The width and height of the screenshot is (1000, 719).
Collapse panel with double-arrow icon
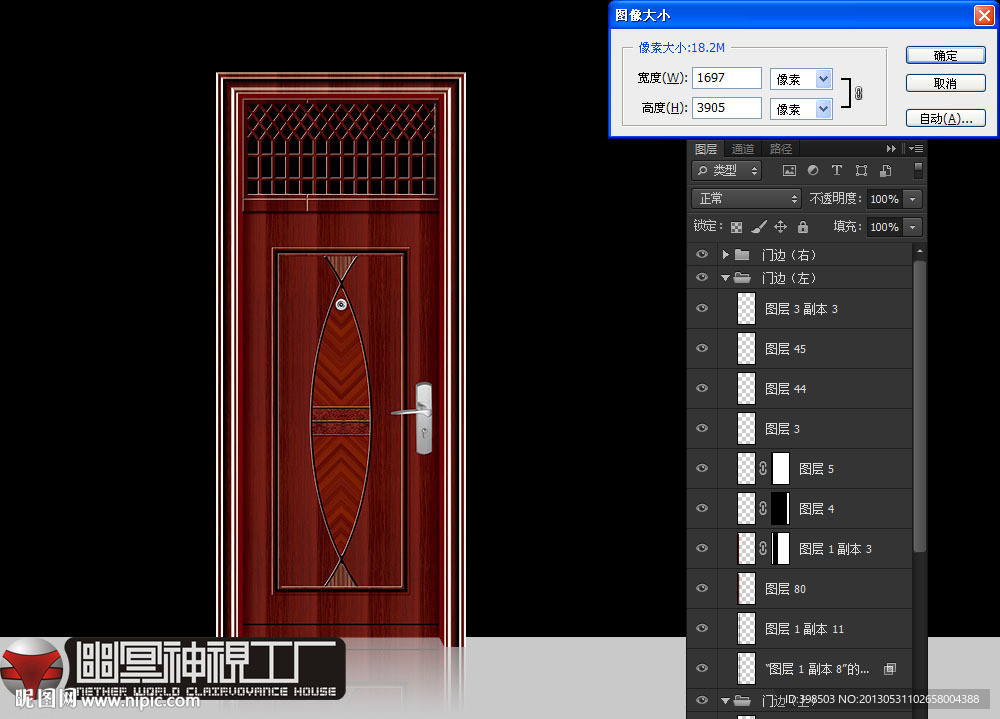click(x=891, y=149)
